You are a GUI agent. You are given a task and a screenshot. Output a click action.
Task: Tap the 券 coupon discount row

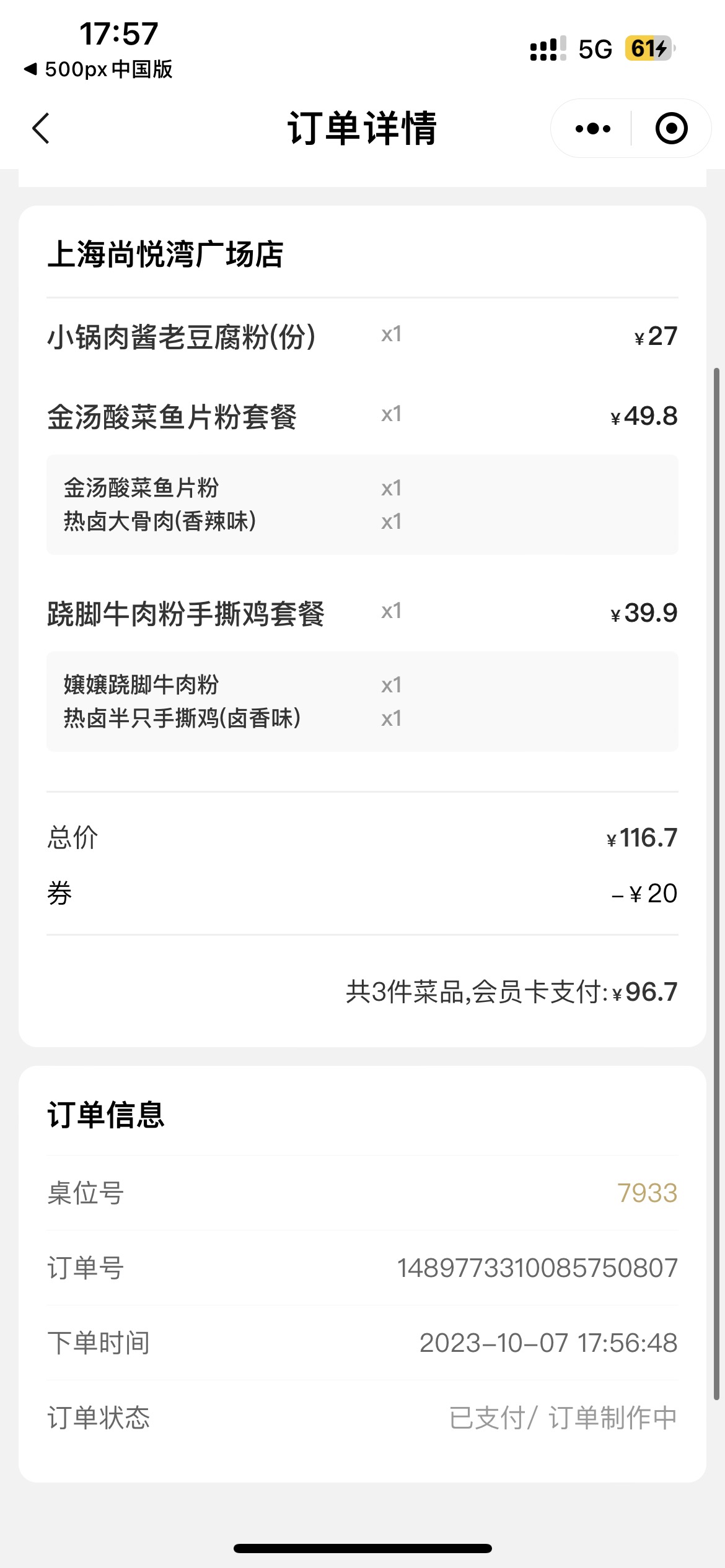tap(362, 894)
